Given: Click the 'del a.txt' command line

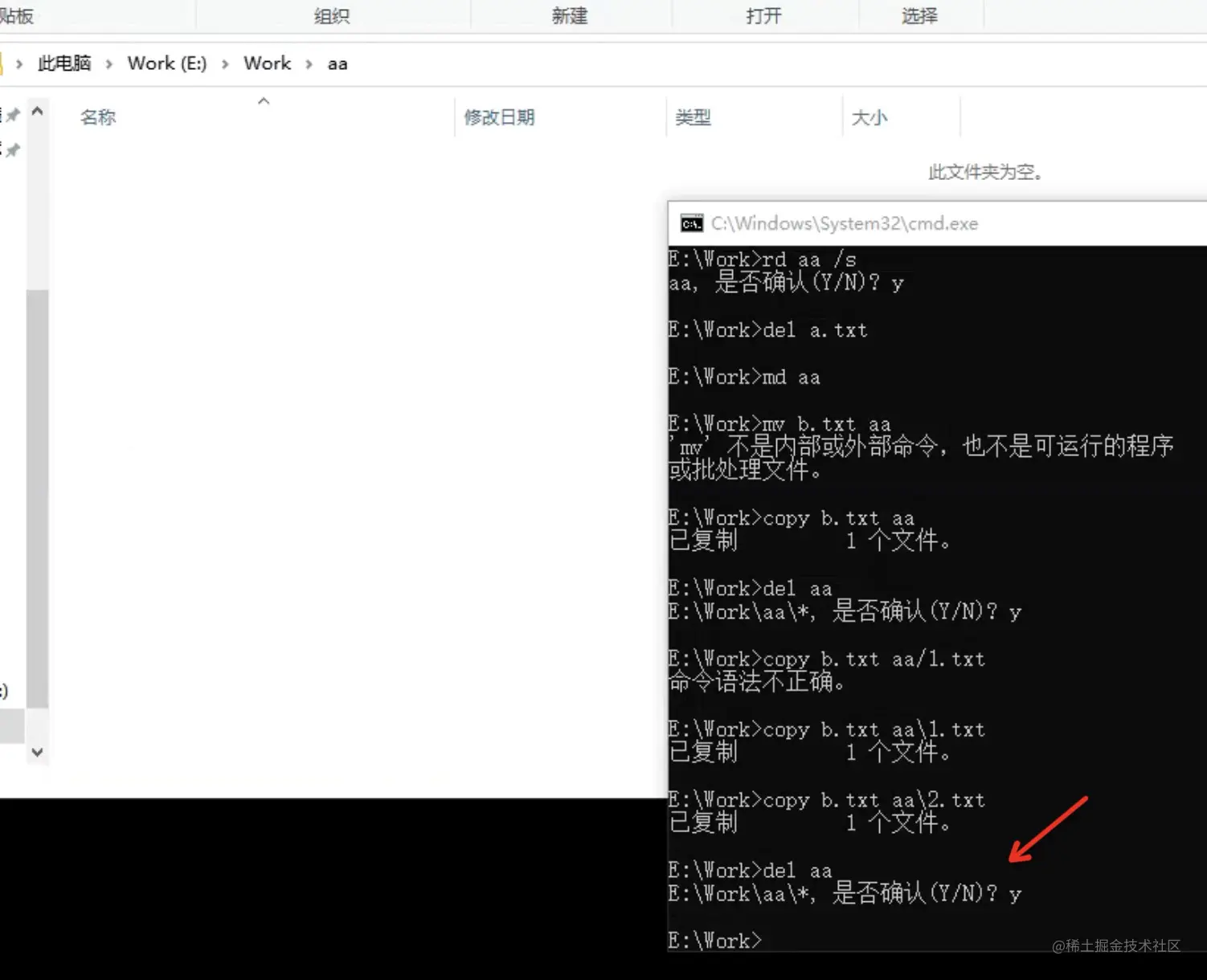Looking at the screenshot, I should click(x=767, y=330).
